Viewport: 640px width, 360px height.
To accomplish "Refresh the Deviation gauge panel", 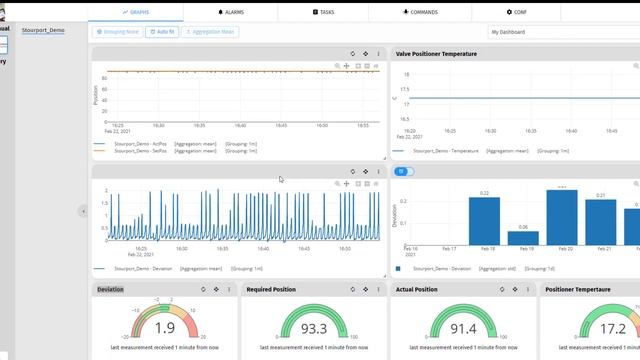I will point(203,289).
